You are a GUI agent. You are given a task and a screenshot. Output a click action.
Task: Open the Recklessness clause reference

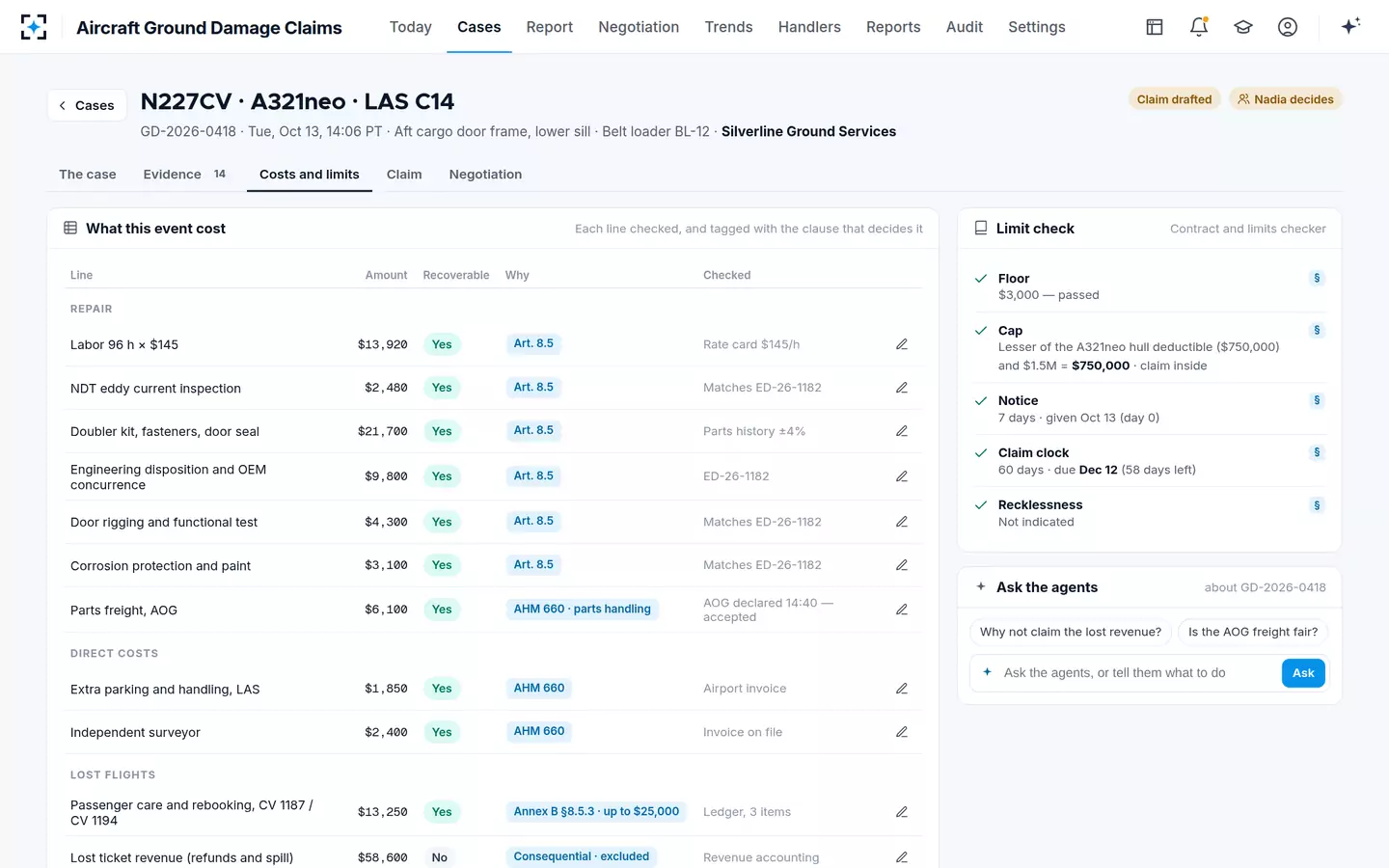[x=1317, y=505]
